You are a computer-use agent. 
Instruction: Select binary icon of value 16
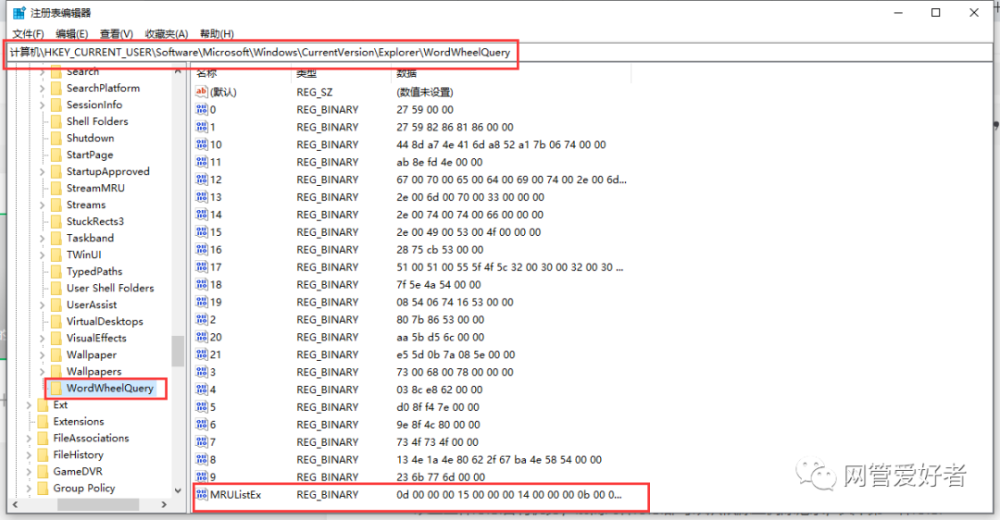(202, 249)
